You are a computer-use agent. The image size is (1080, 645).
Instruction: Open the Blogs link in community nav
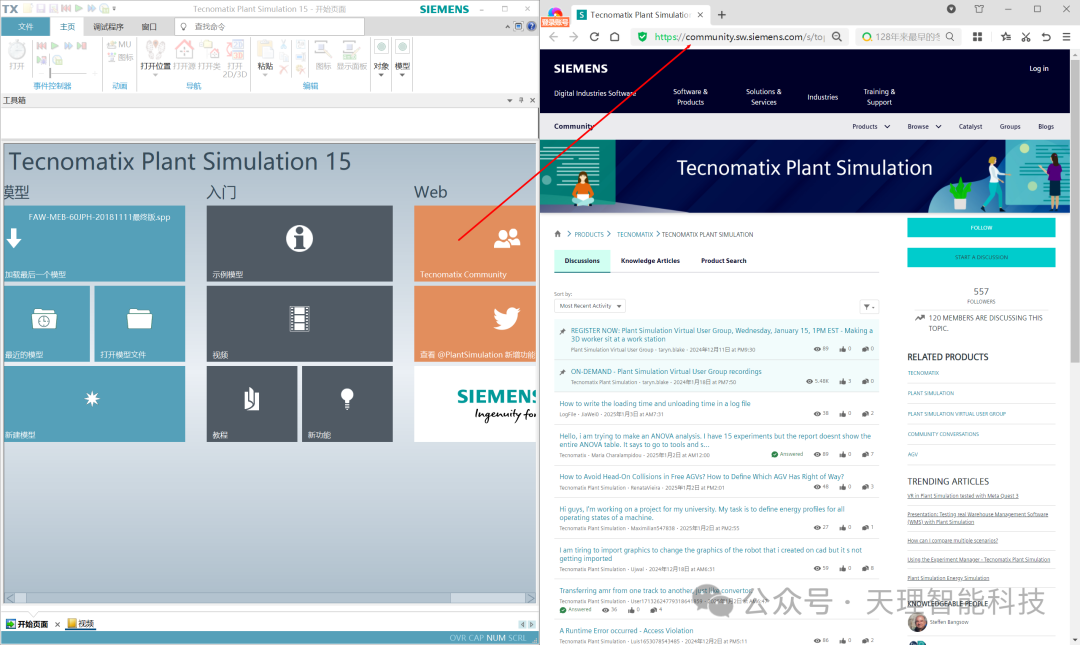1046,127
